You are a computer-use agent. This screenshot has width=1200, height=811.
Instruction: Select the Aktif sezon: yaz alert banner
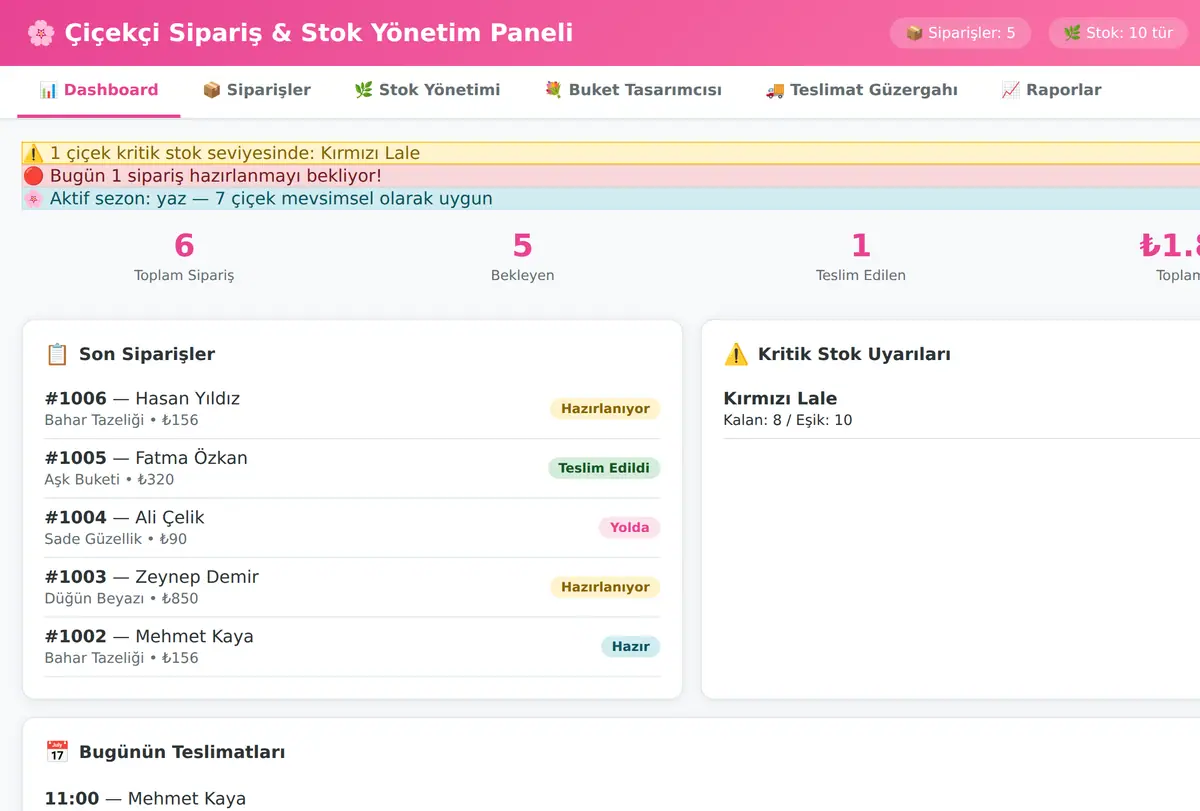pos(611,198)
